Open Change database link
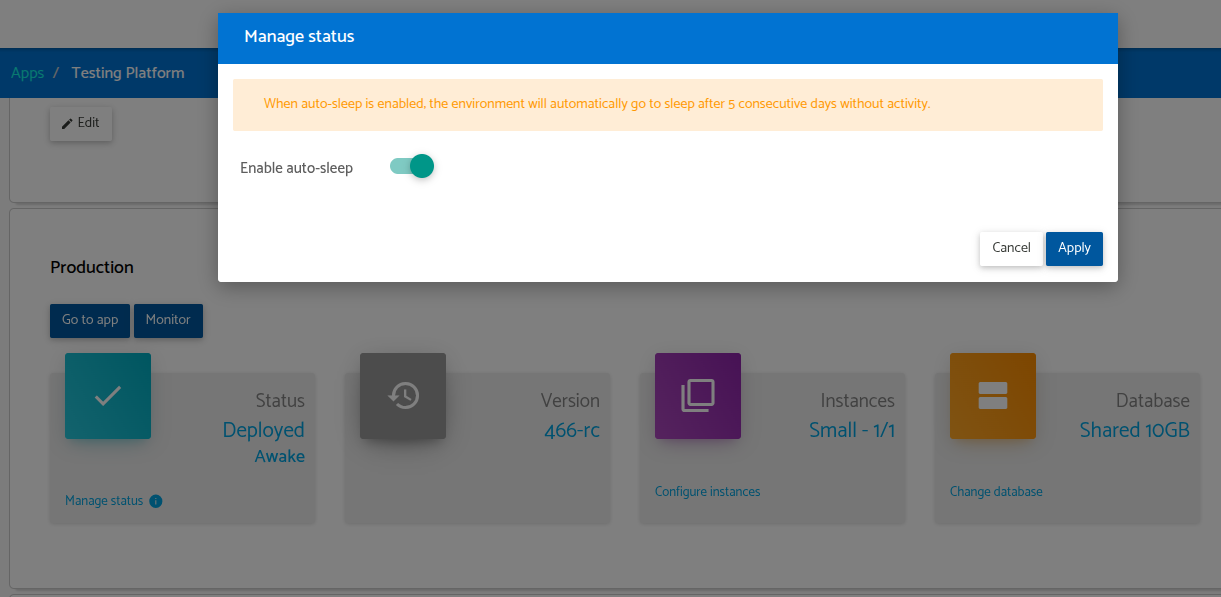 996,492
